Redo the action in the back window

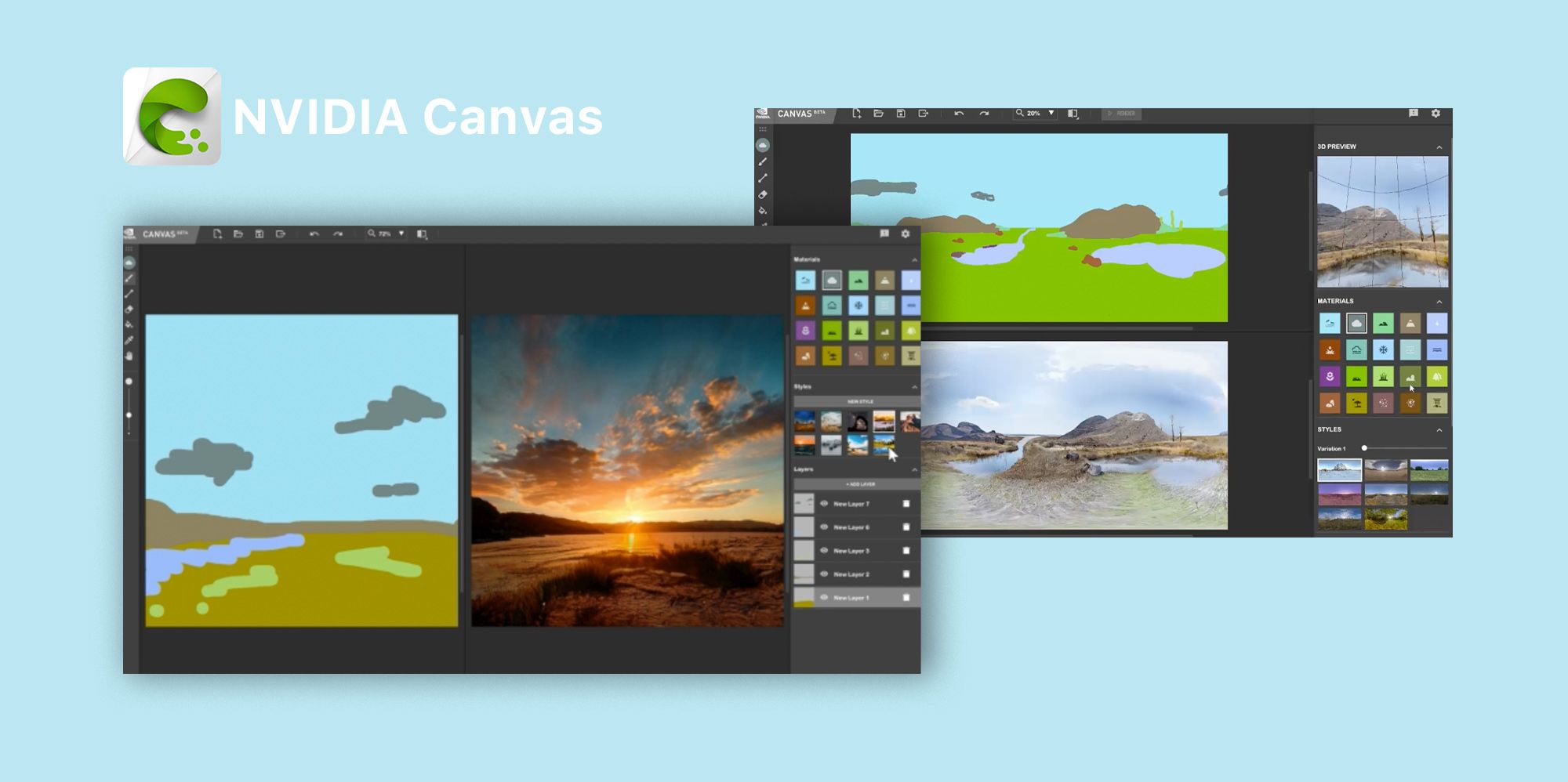(984, 114)
